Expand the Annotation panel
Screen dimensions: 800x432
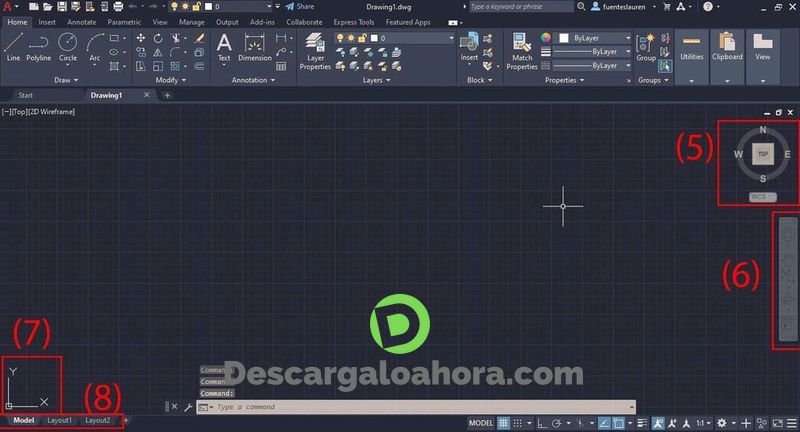point(254,80)
